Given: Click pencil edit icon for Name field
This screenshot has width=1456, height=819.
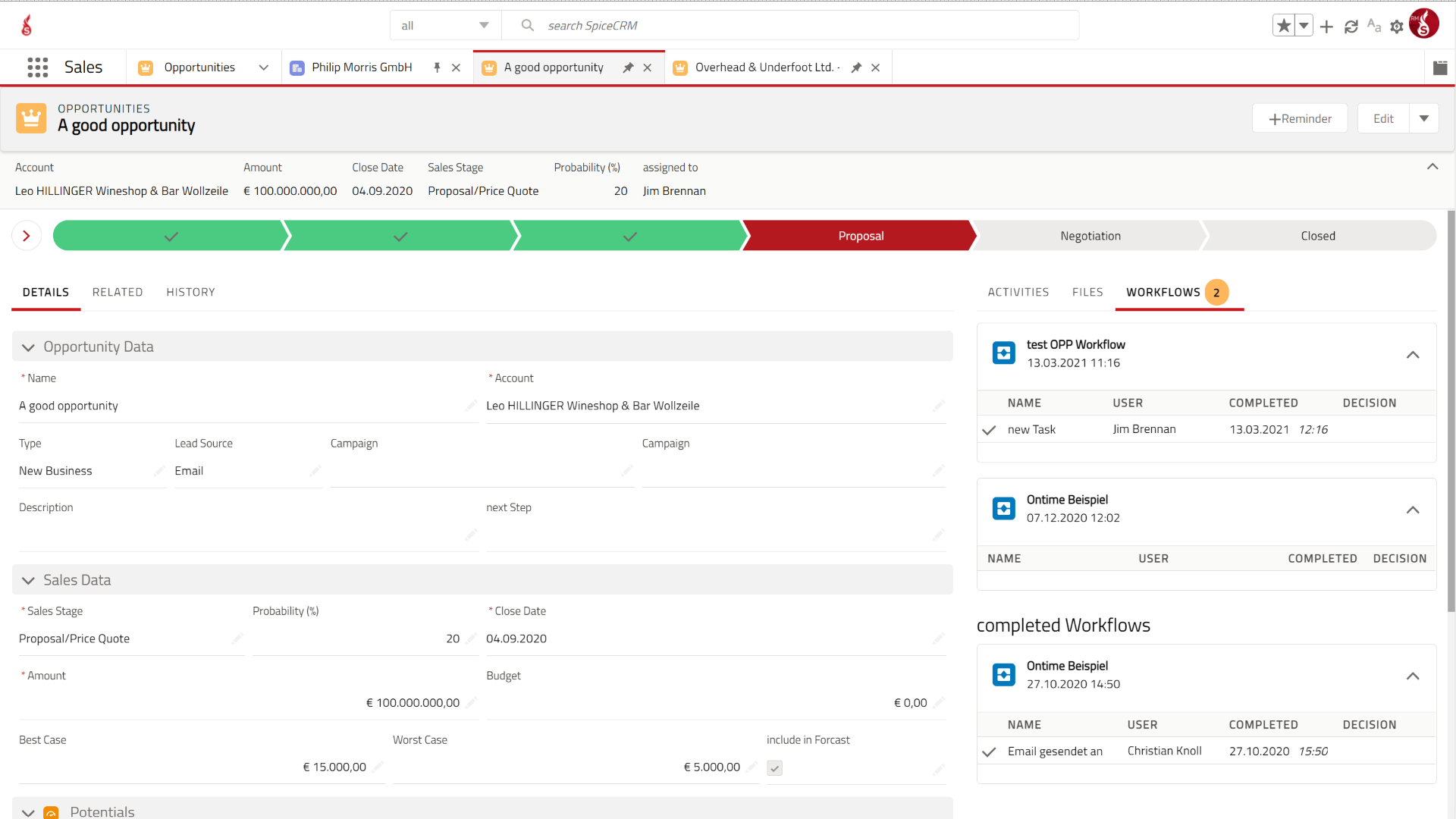Looking at the screenshot, I should tap(471, 406).
